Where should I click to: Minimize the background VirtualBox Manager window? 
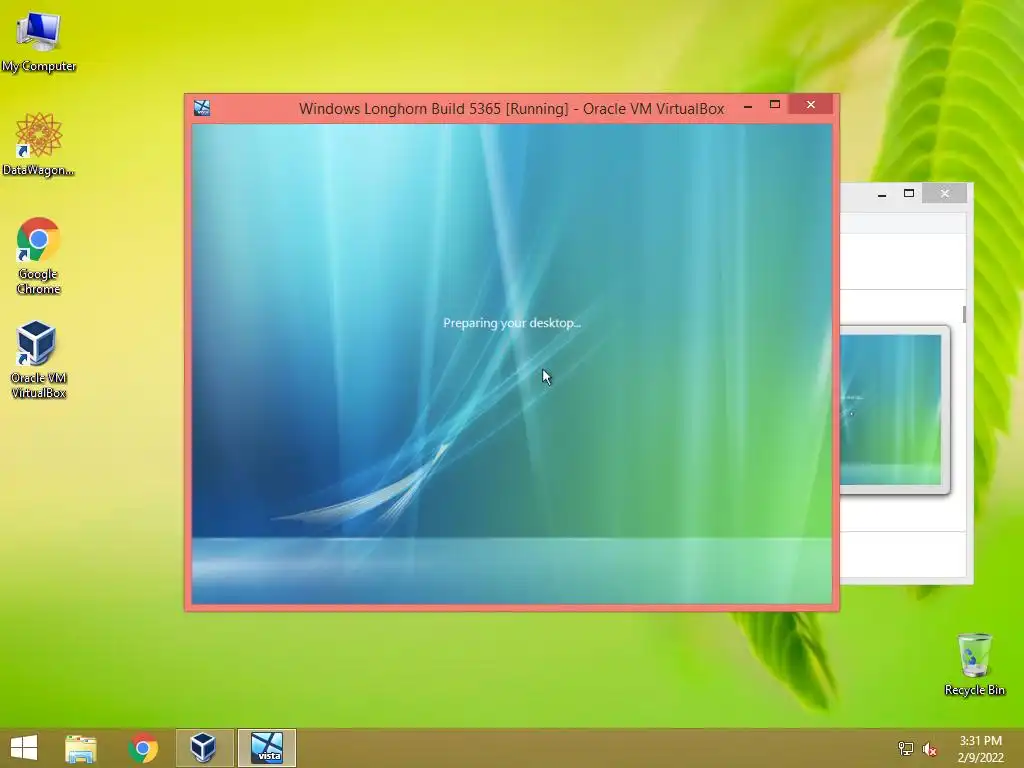(882, 194)
